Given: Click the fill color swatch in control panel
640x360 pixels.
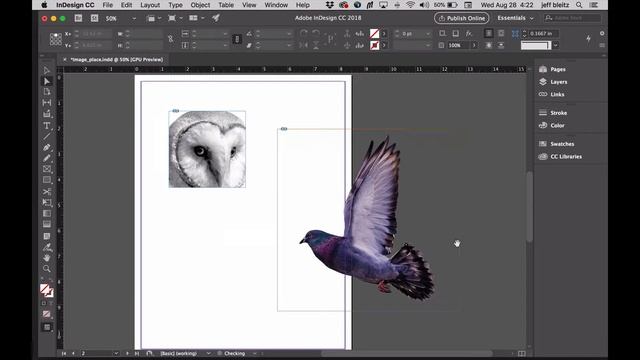Looking at the screenshot, I should tap(374, 33).
